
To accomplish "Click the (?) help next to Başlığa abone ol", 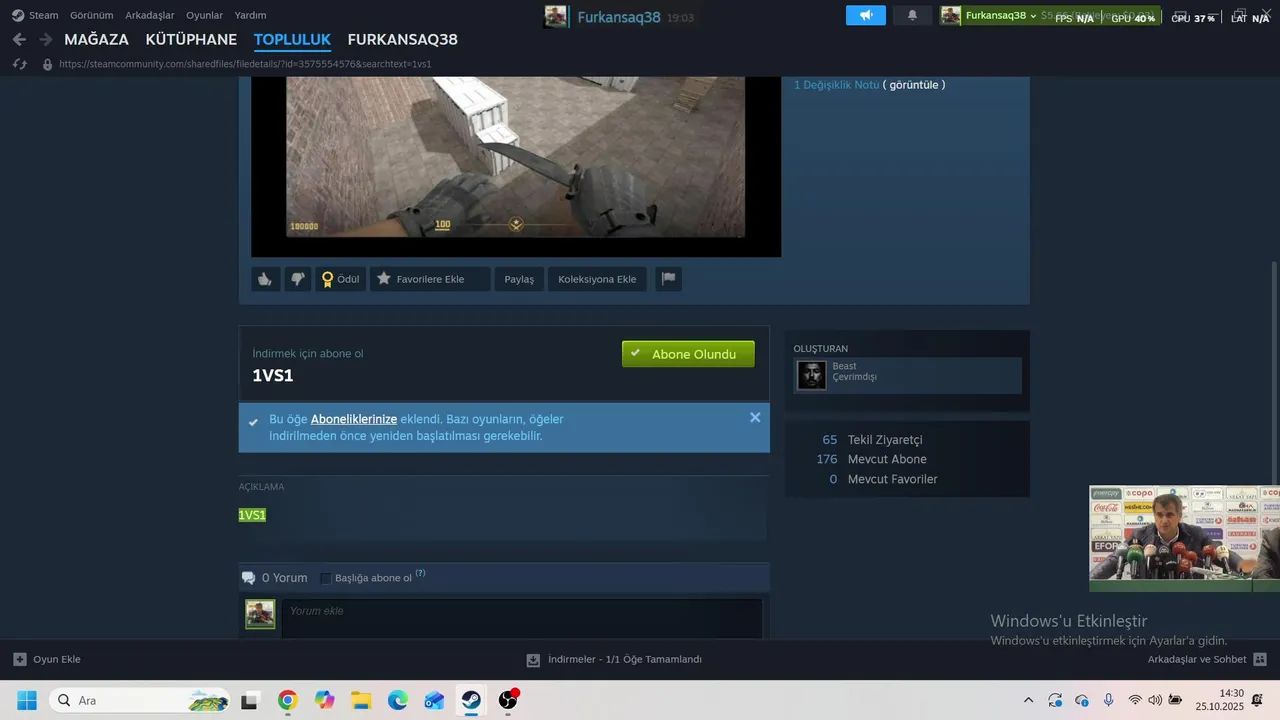I will [x=420, y=574].
